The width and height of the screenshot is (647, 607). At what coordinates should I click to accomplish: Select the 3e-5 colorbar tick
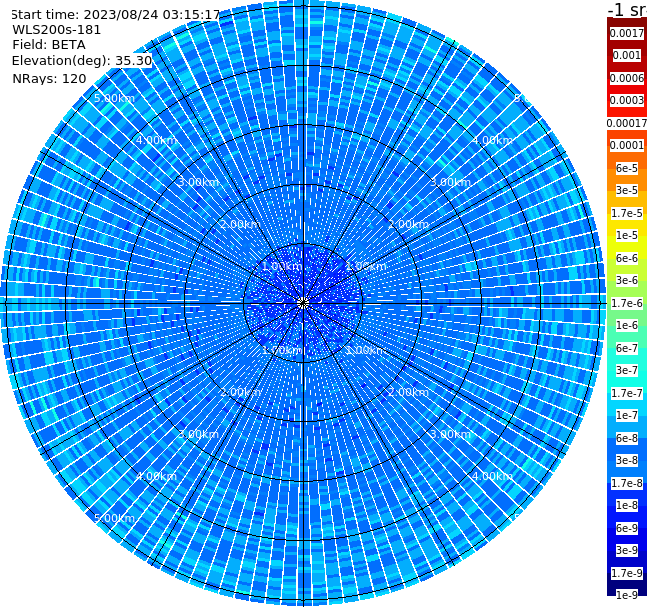pyautogui.click(x=627, y=190)
